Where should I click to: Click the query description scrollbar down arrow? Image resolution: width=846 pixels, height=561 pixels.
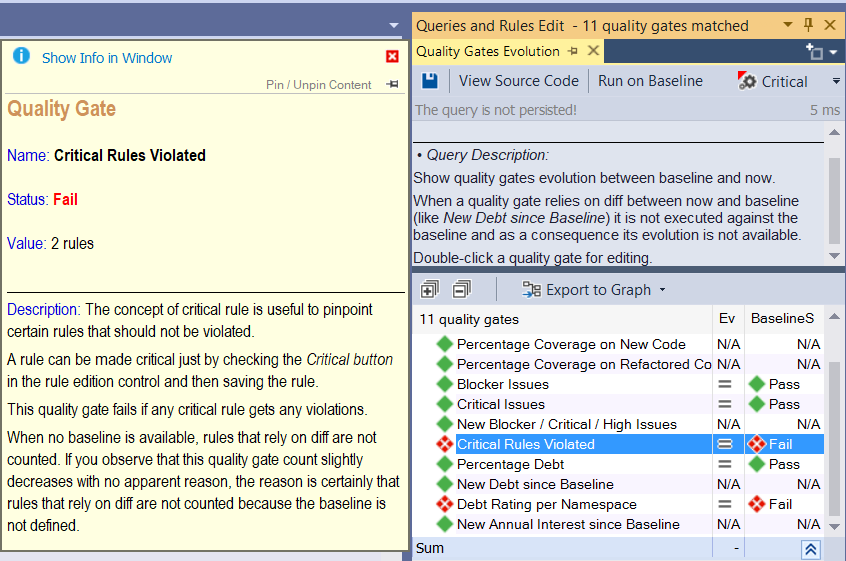834,256
